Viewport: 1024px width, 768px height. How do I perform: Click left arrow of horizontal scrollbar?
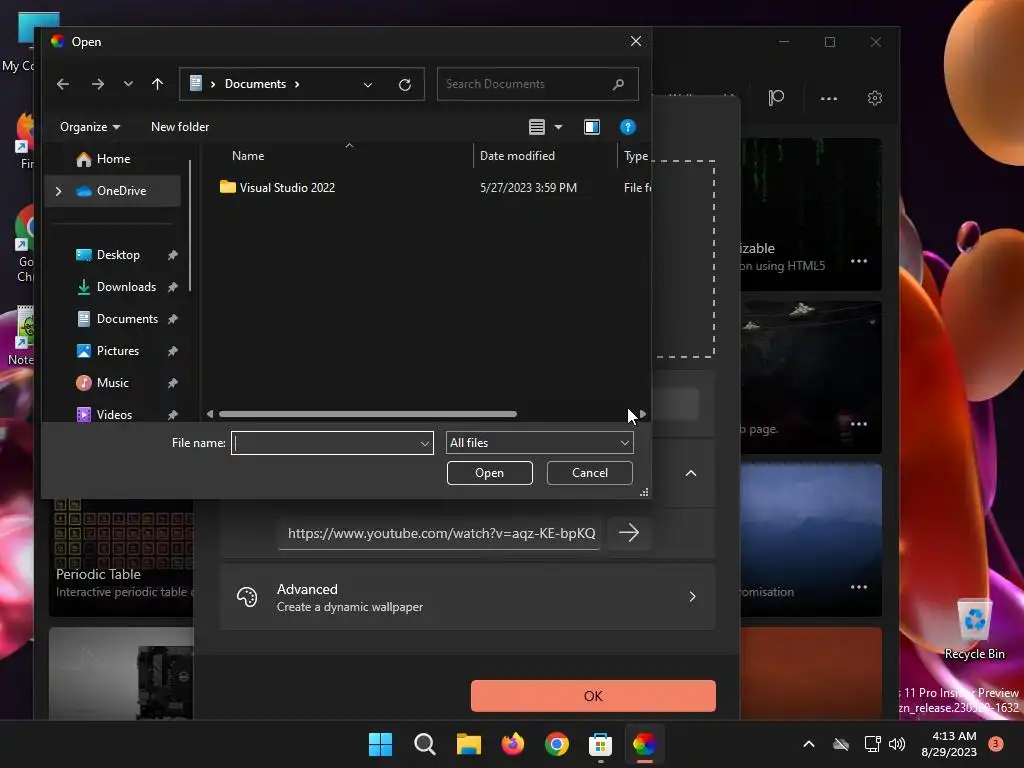tap(210, 414)
